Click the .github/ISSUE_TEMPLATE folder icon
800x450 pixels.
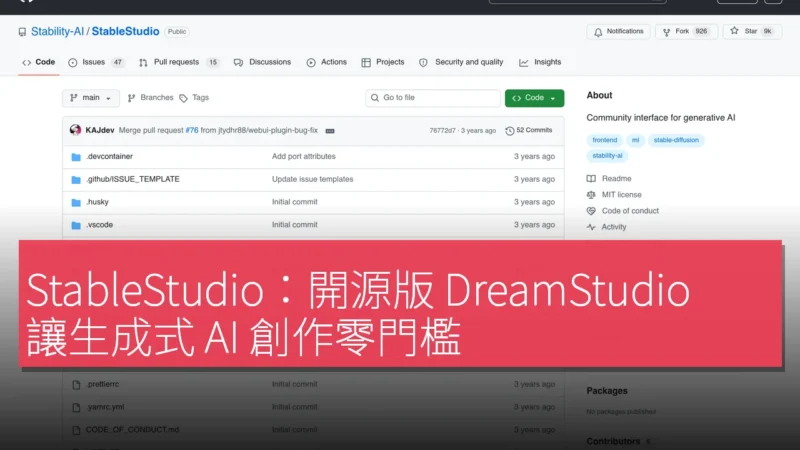pos(76,180)
